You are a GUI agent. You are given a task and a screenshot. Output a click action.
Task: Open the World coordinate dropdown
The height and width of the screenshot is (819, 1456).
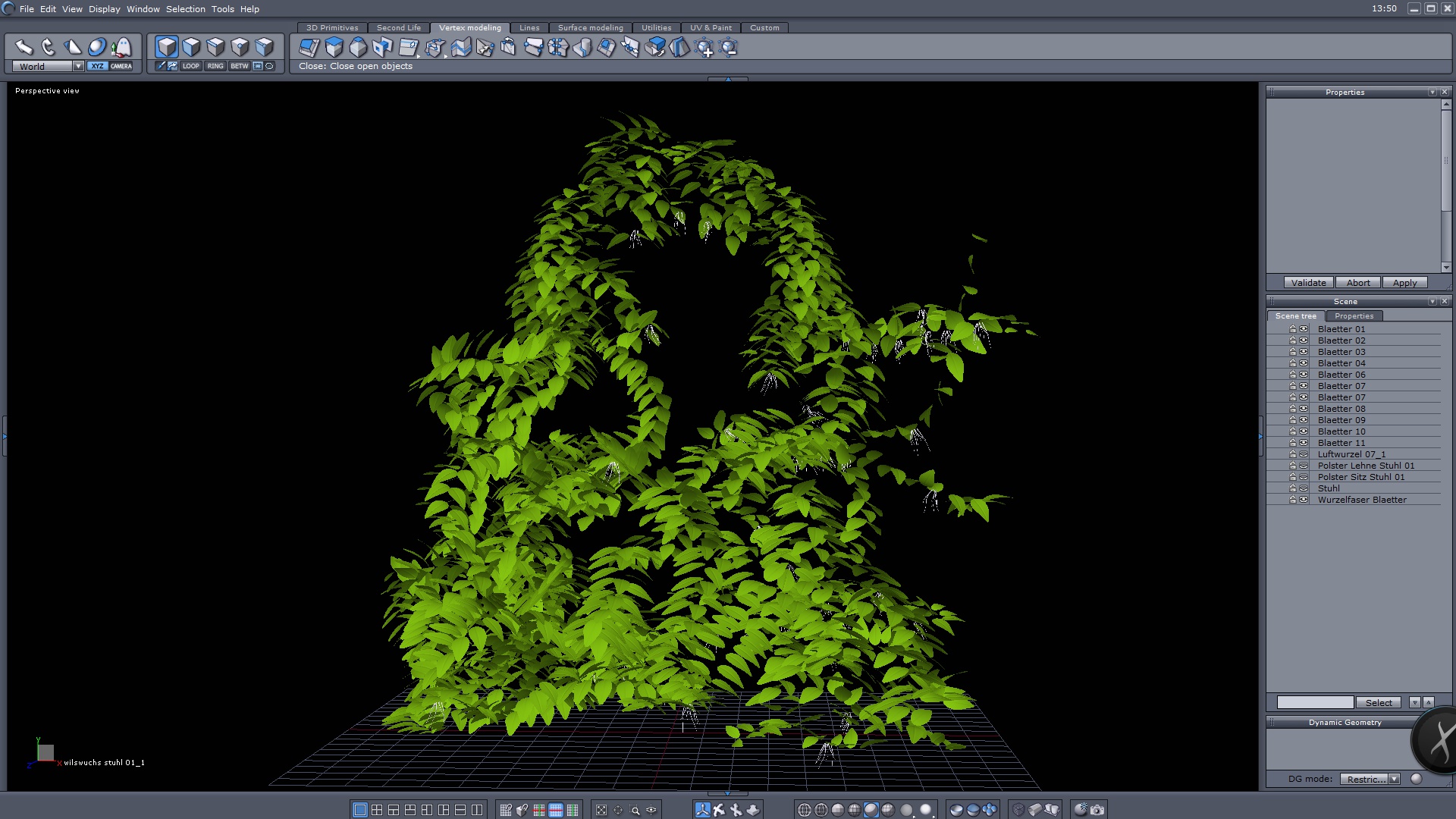pos(78,66)
